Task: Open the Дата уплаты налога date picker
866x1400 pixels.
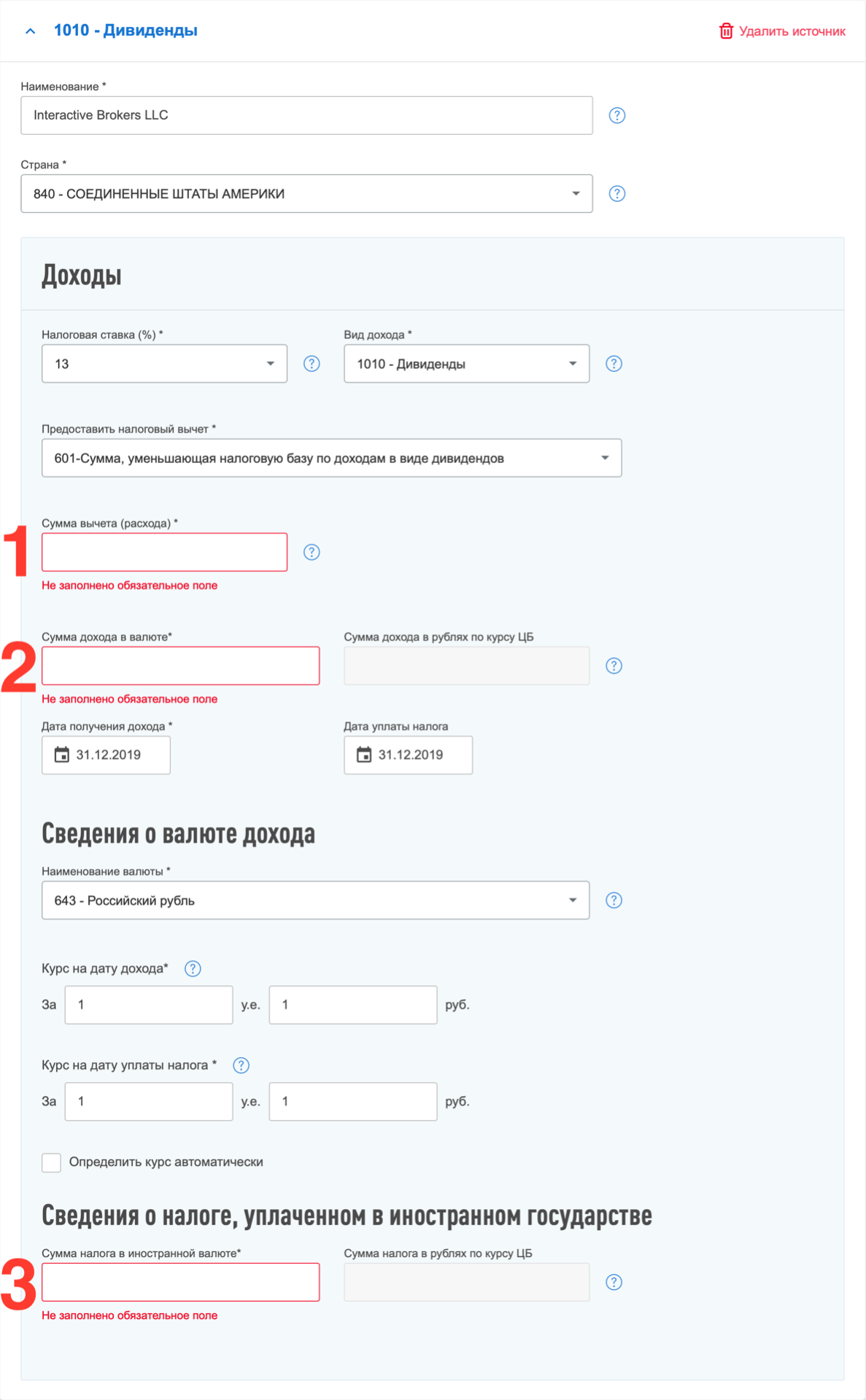Action: click(x=408, y=755)
